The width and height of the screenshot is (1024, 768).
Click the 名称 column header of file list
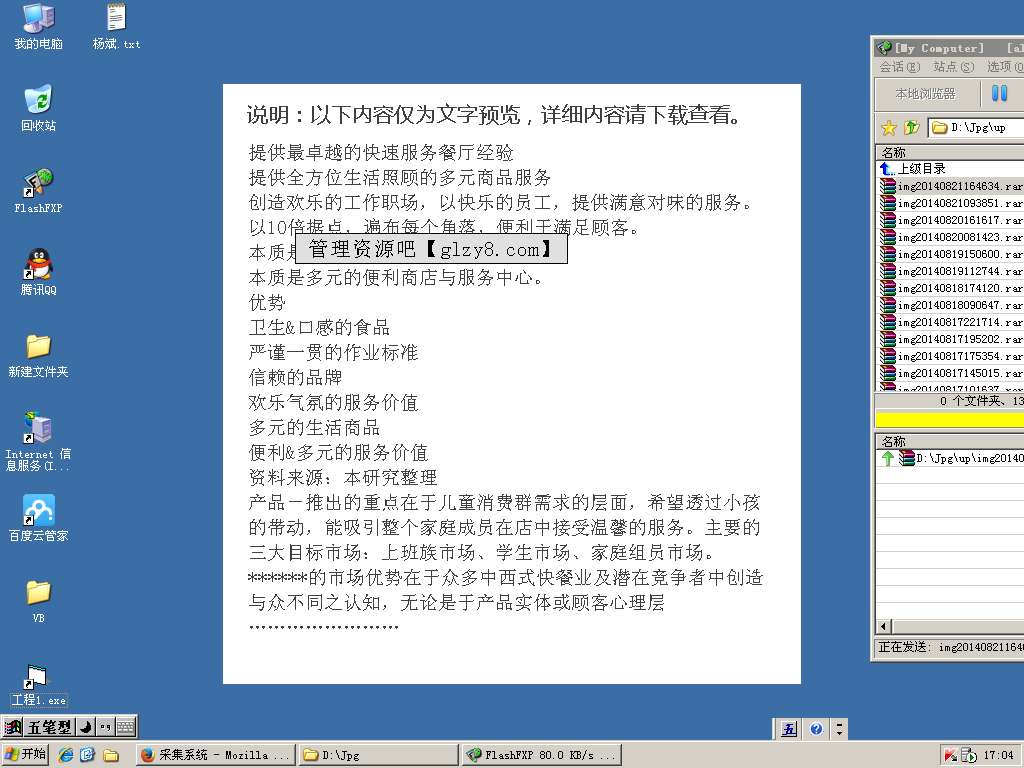(x=950, y=152)
